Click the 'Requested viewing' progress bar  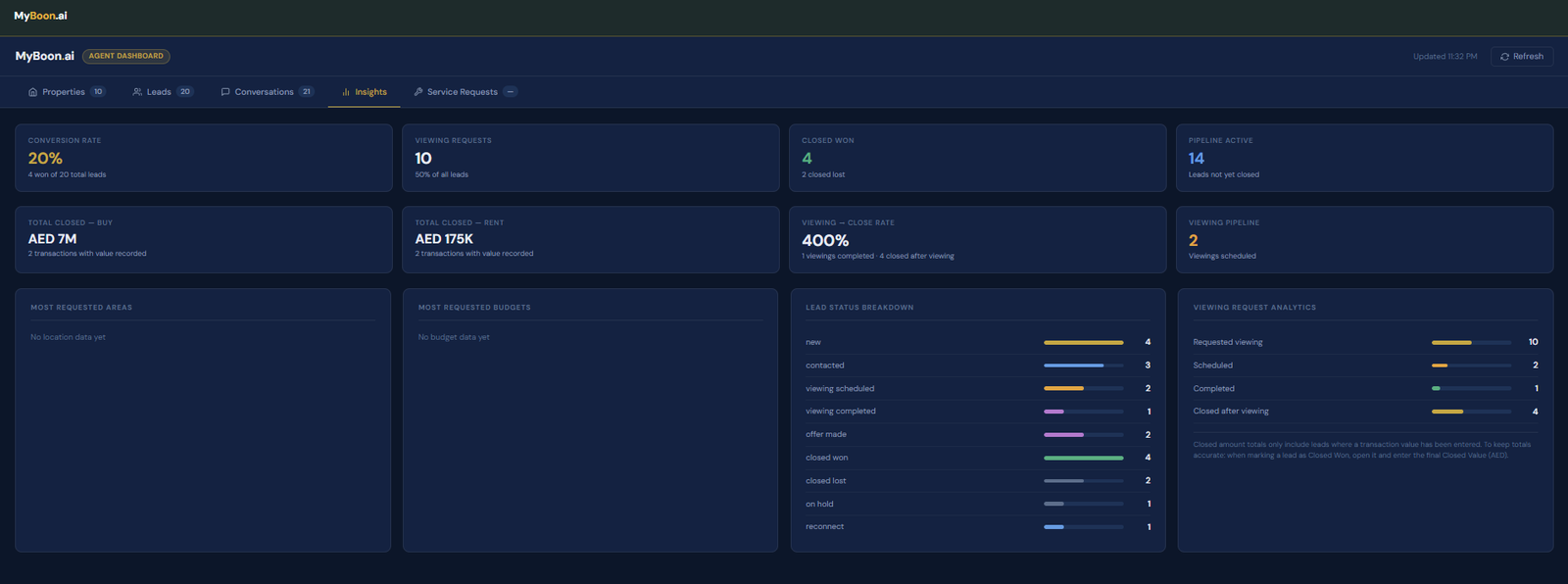pyautogui.click(x=1471, y=342)
